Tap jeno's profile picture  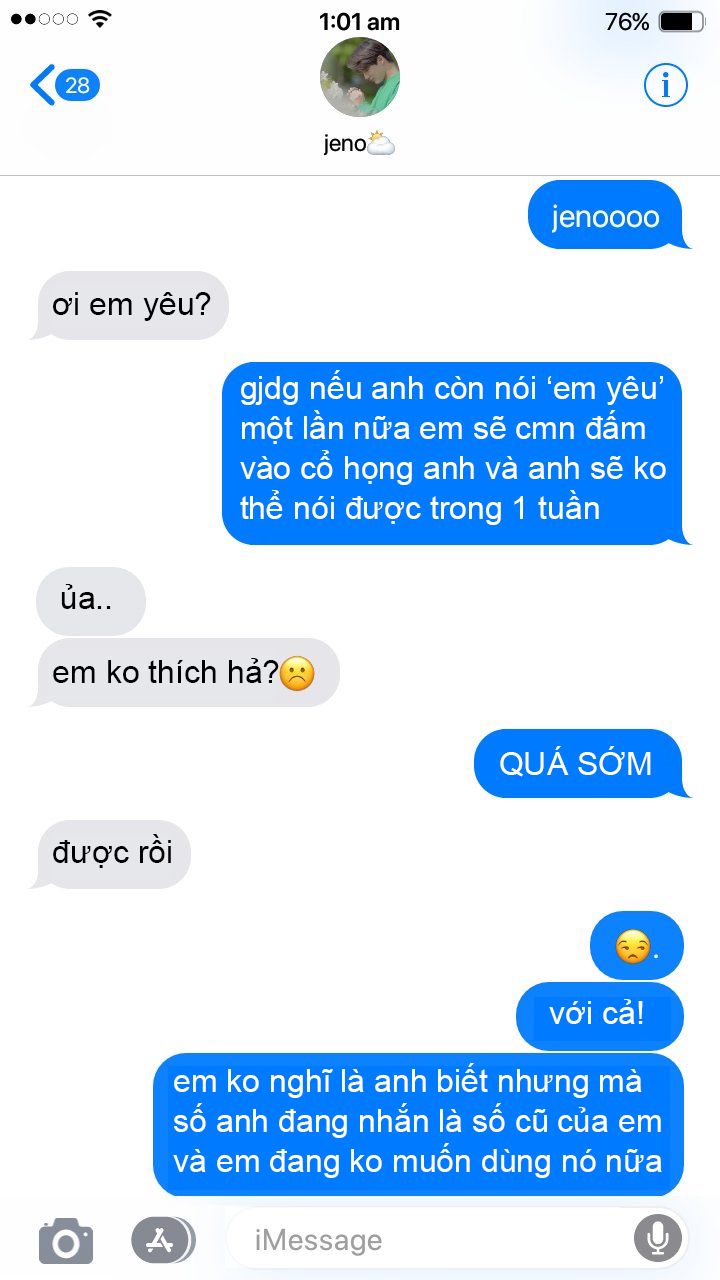point(360,77)
